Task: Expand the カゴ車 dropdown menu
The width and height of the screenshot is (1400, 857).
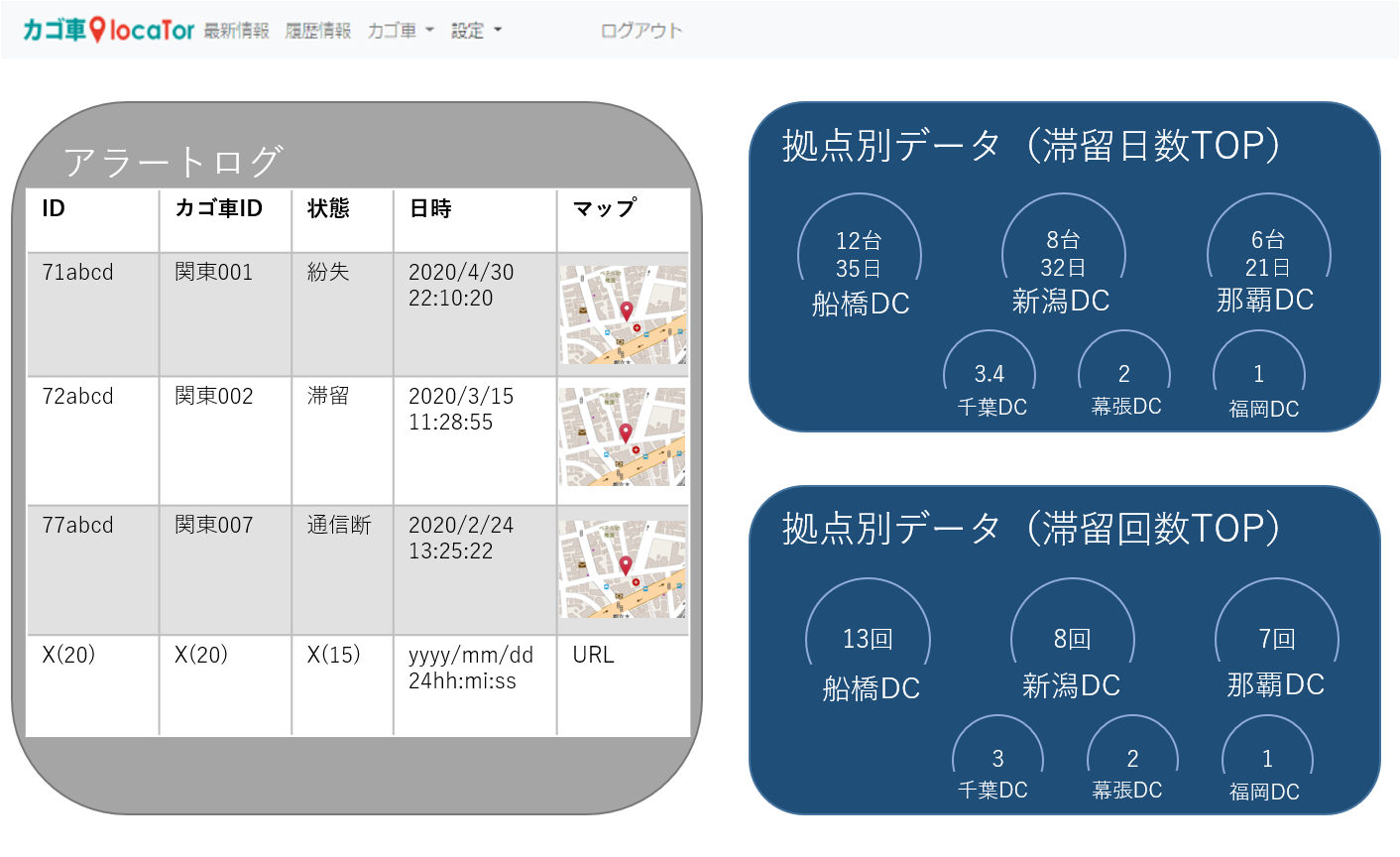Action: coord(401,31)
